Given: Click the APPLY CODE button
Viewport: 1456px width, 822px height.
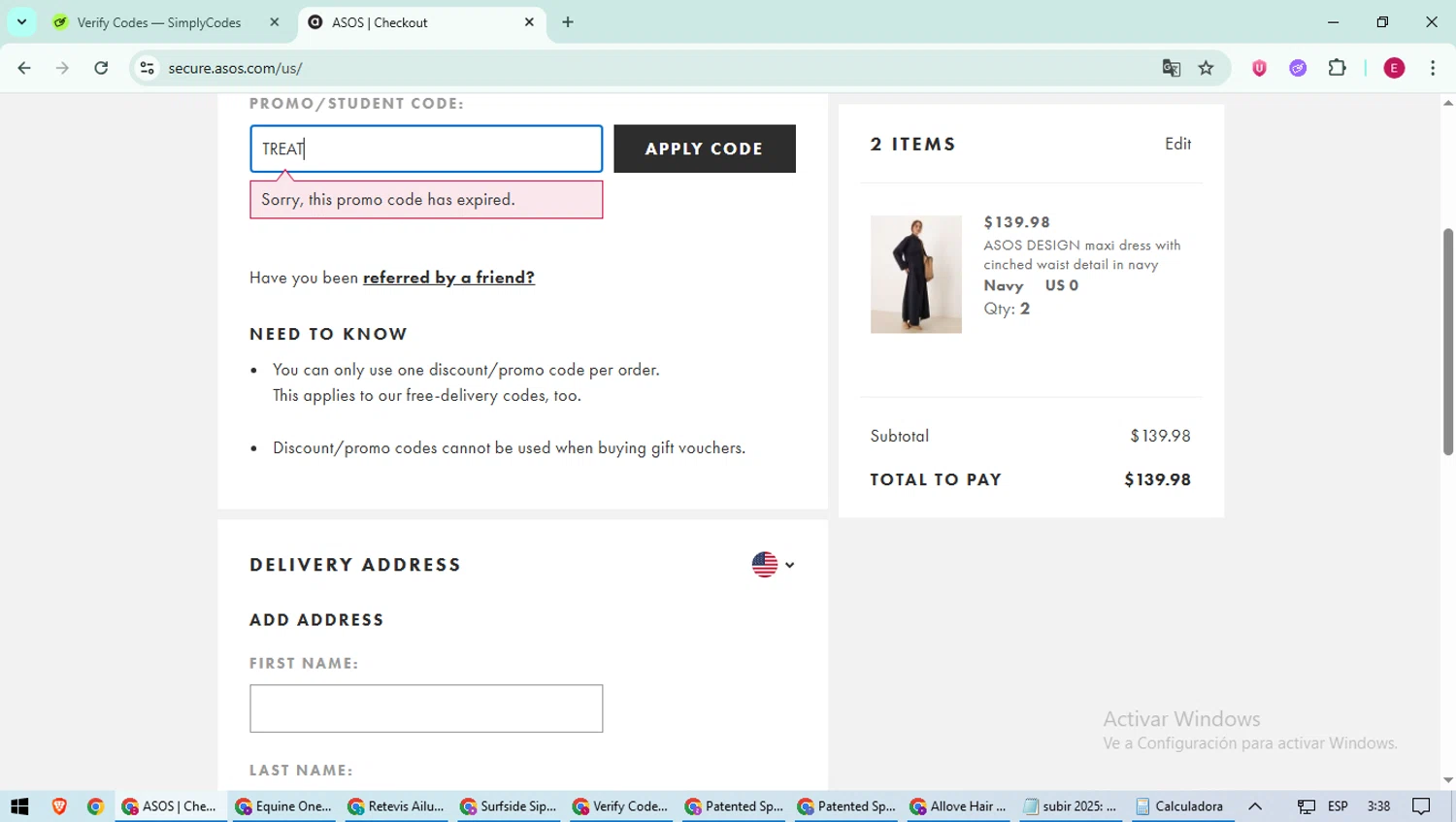Looking at the screenshot, I should click(x=705, y=148).
